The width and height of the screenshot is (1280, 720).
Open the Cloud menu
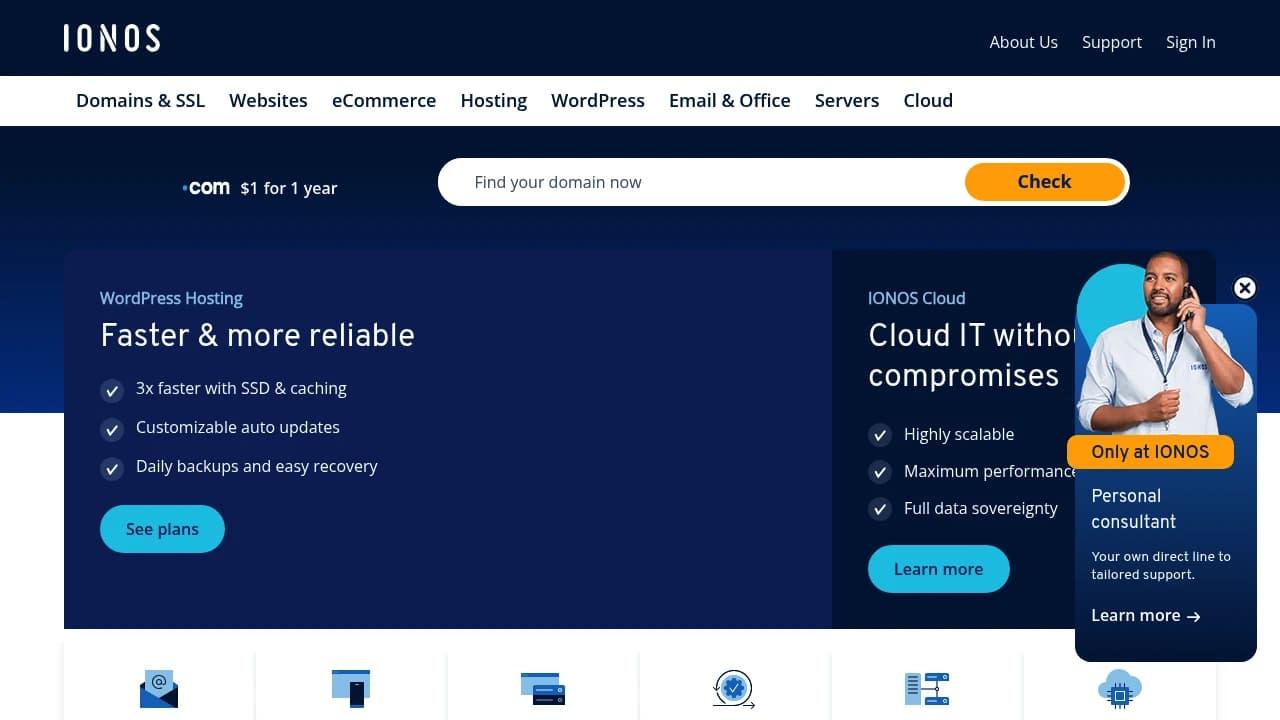[x=928, y=100]
